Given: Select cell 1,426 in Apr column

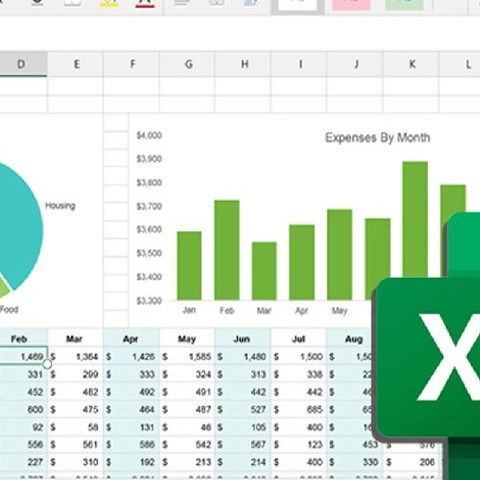Looking at the screenshot, I should tap(132, 356).
